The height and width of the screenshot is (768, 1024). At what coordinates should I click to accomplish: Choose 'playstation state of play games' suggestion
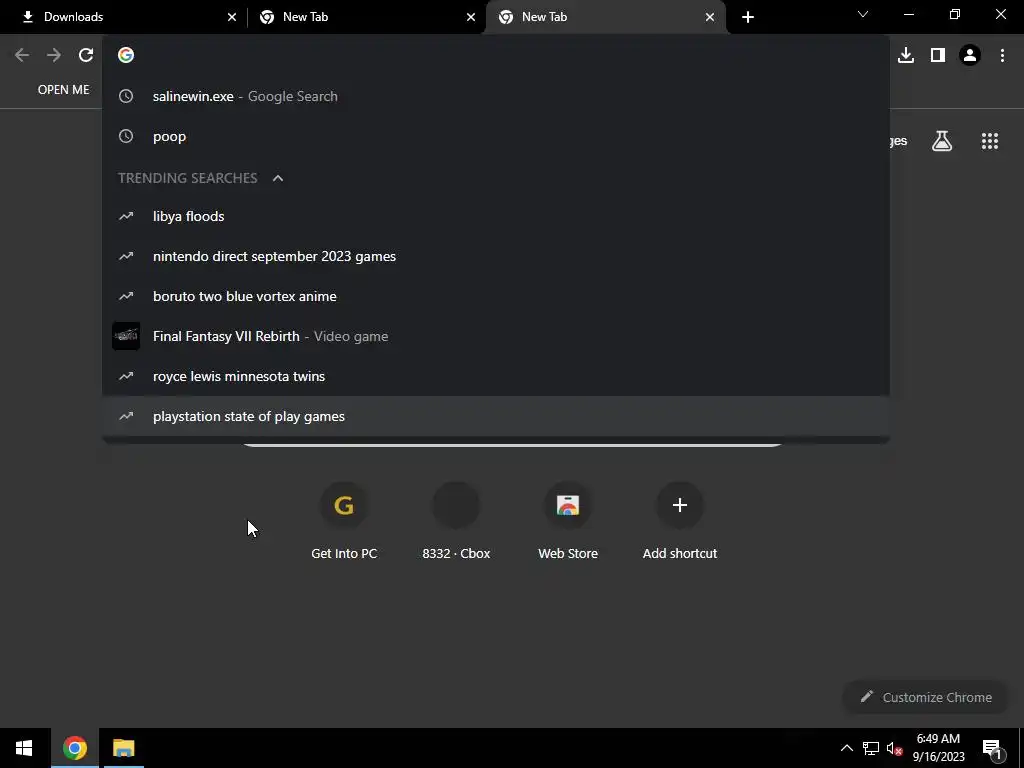click(x=496, y=416)
